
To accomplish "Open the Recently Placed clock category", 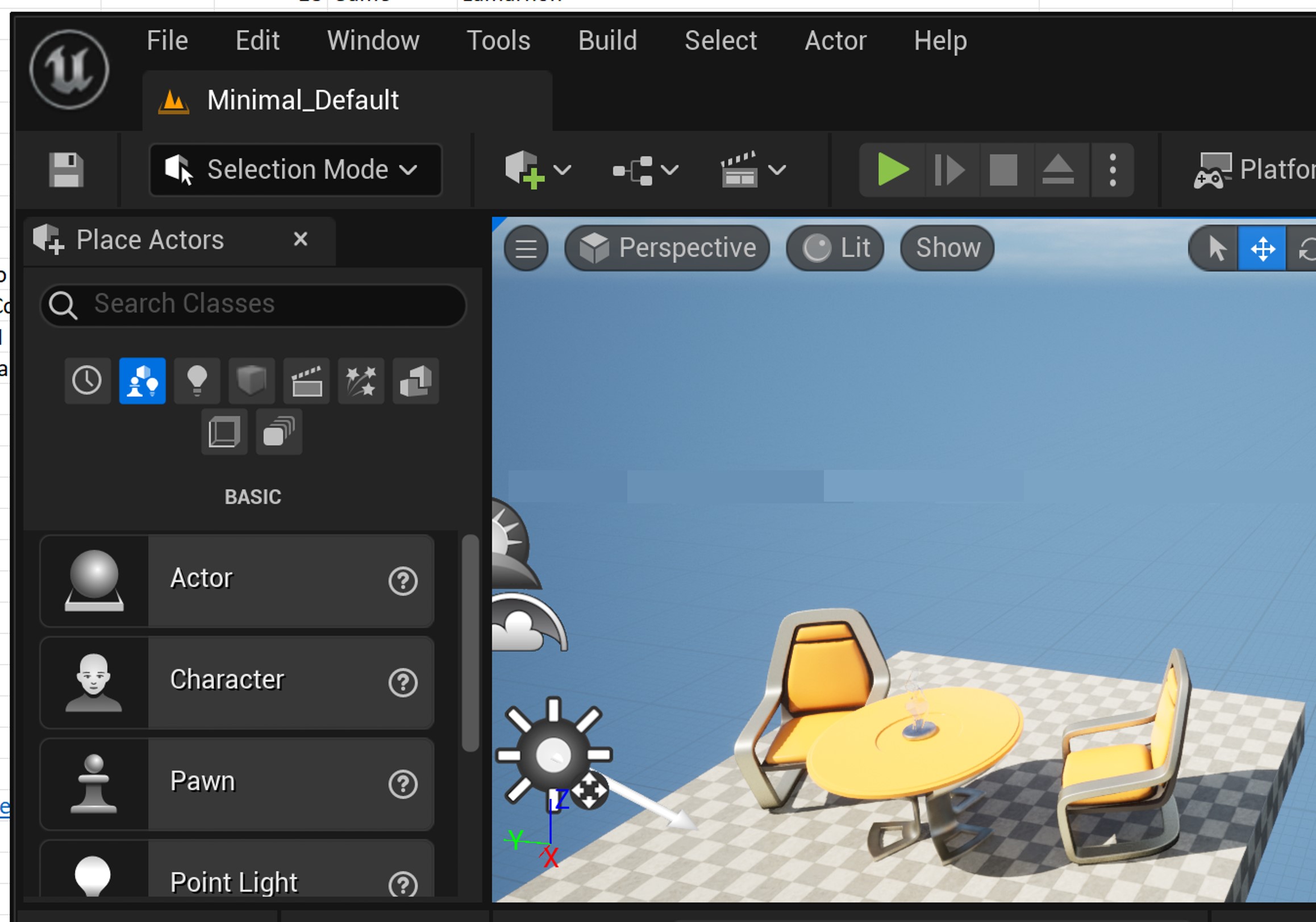I will (87, 381).
